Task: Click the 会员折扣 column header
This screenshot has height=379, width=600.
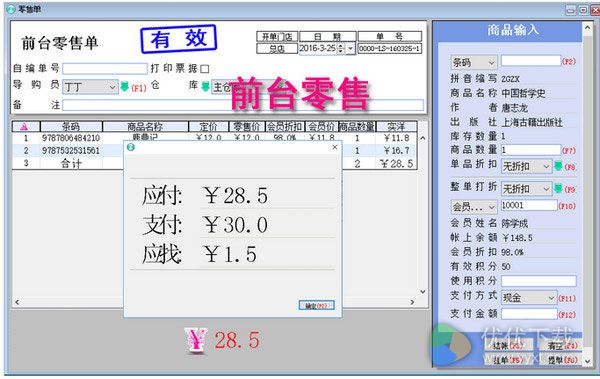Action: click(x=285, y=127)
